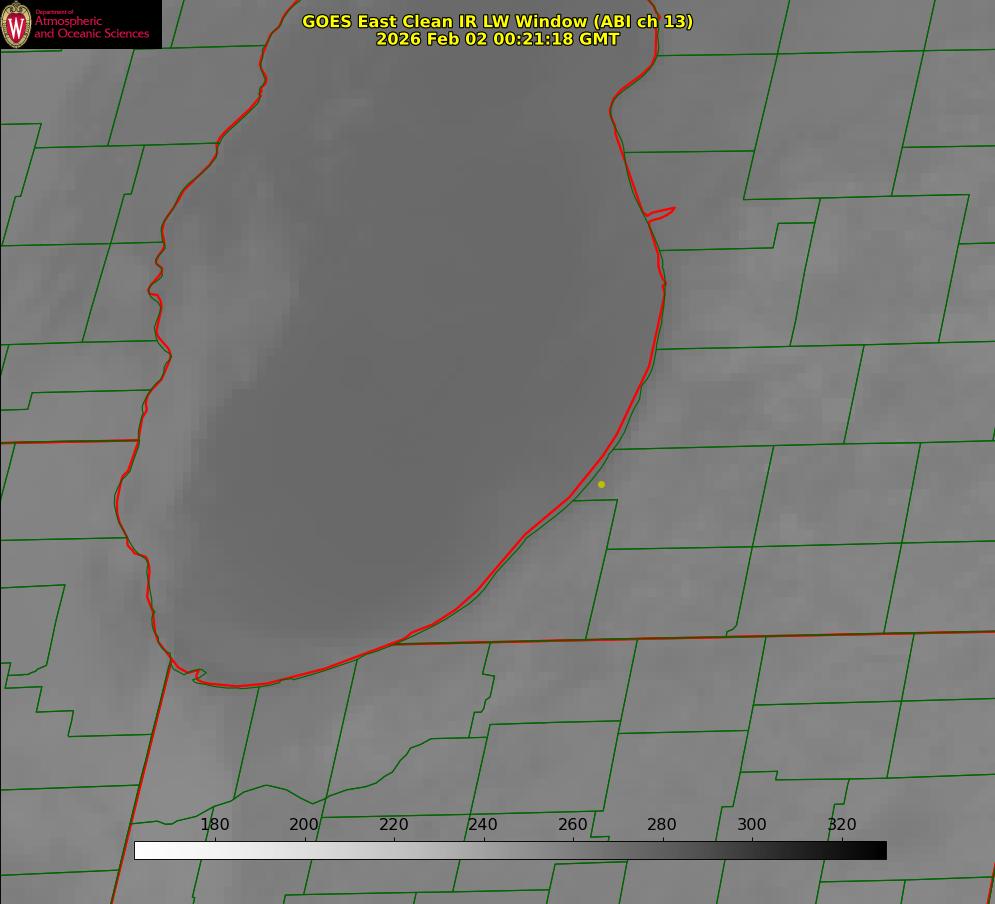995x904 pixels.
Task: Click 'Atmospheric and Oceanic Sciences' text
Action: point(91,27)
